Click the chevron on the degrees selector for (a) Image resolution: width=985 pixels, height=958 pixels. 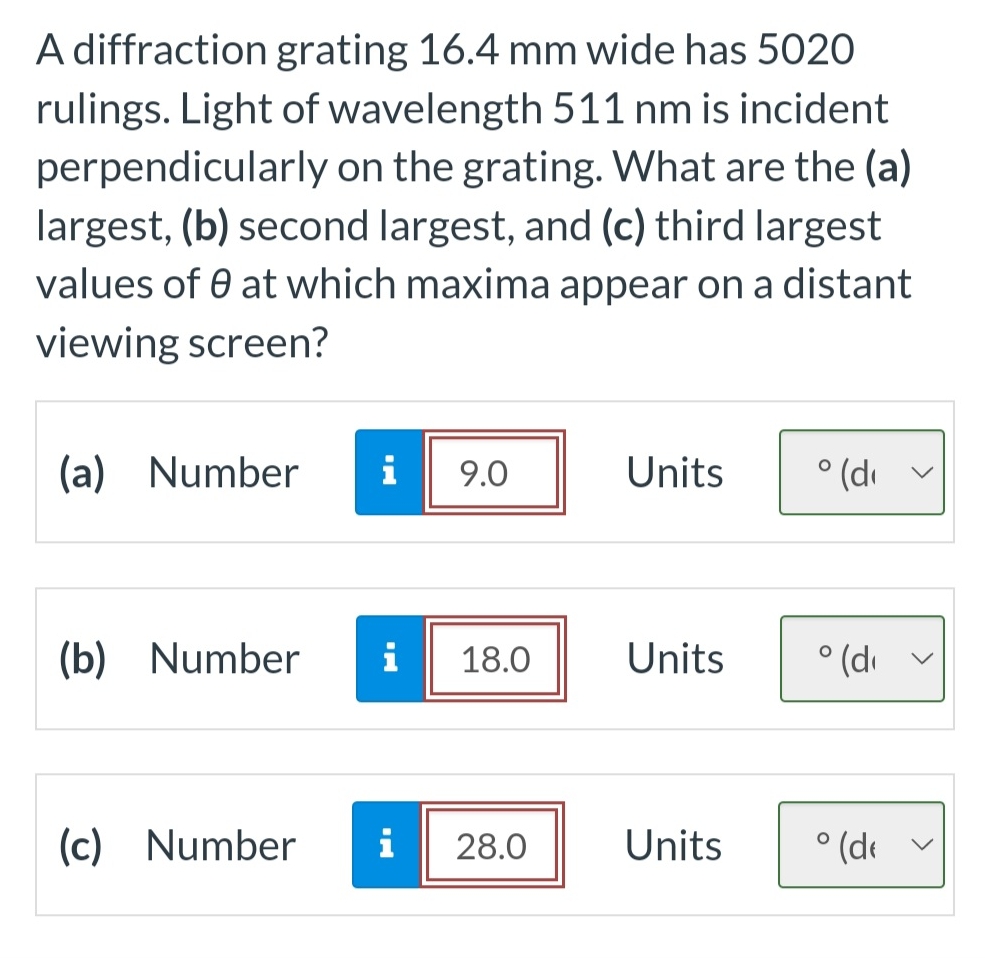(x=923, y=472)
